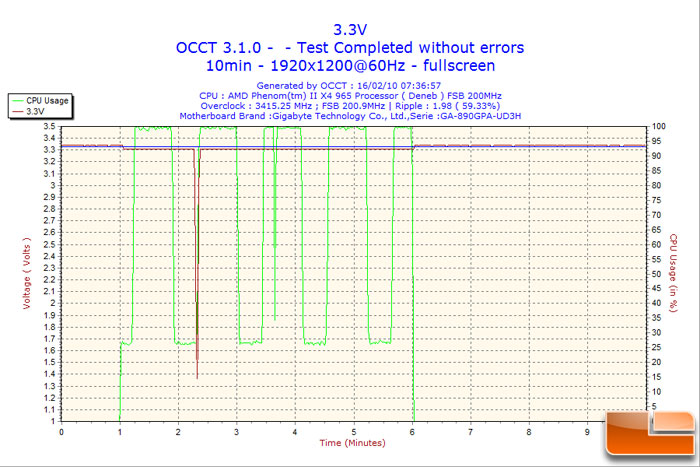This screenshot has height=467, width=700.
Task: Pick the green line swatch in the legend
Action: point(17,101)
